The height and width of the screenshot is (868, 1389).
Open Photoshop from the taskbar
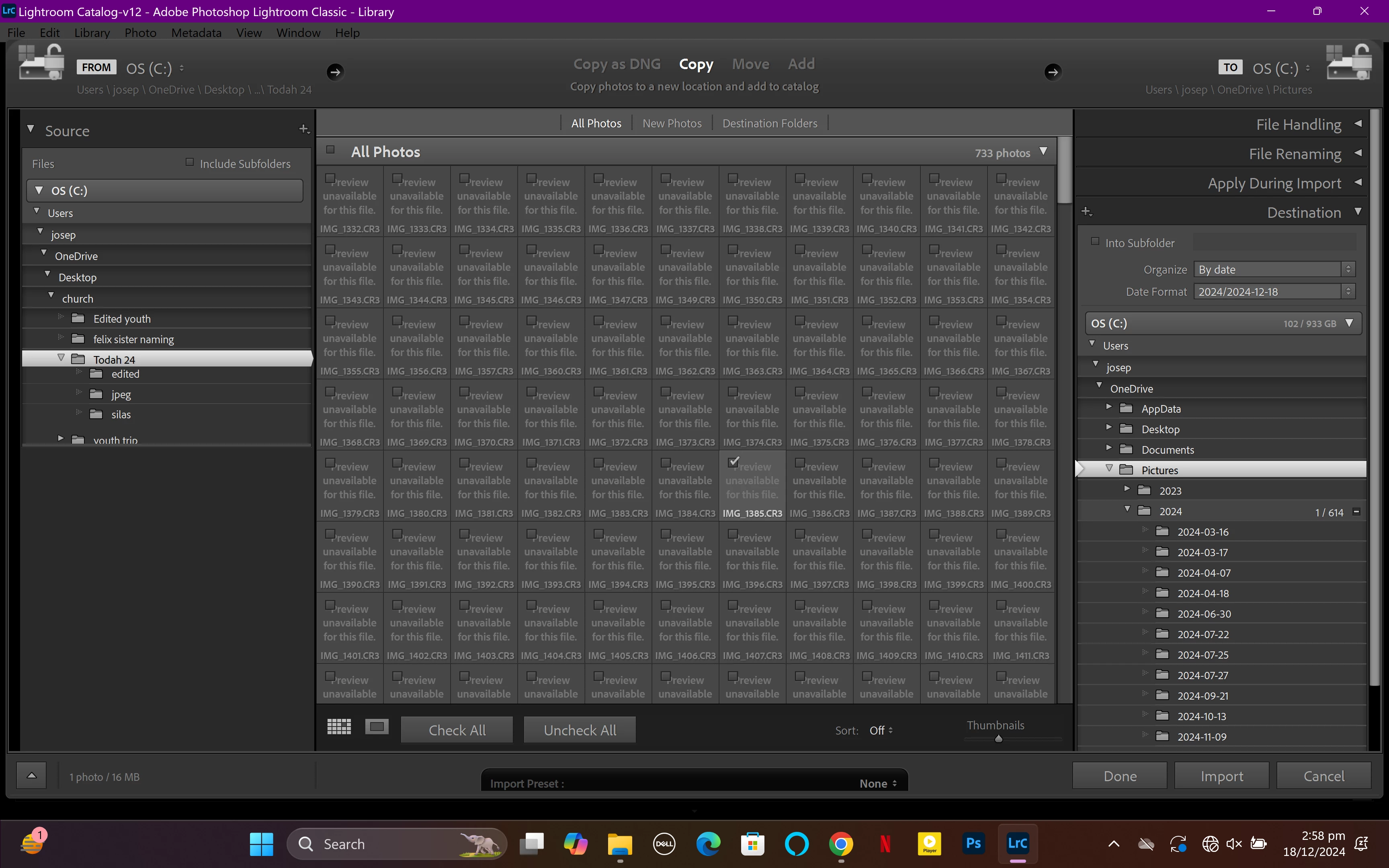(973, 843)
